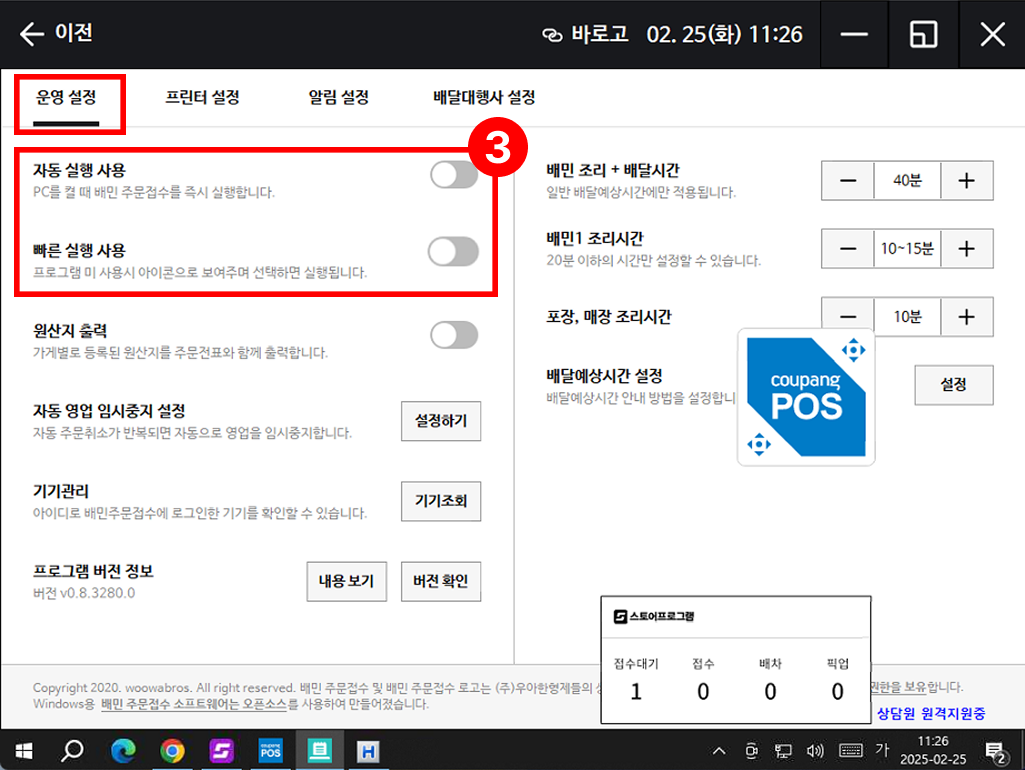Expand the system tray hidden icons chevron
1025x770 pixels.
718,750
